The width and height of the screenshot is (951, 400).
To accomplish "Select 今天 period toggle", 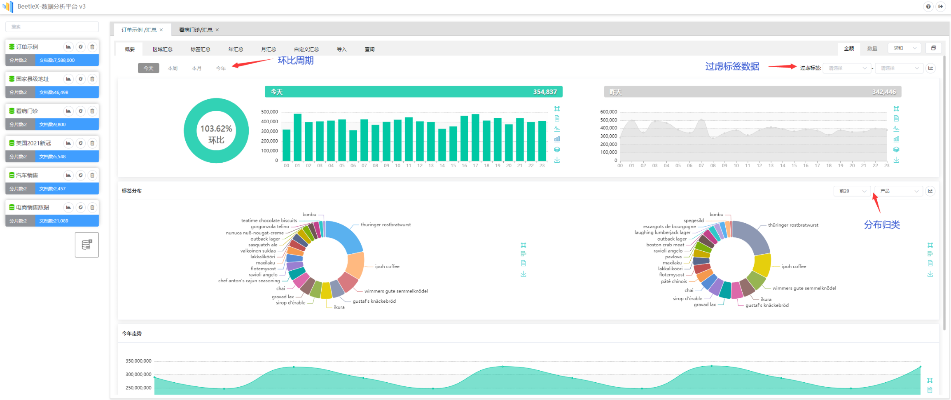I will (x=148, y=68).
